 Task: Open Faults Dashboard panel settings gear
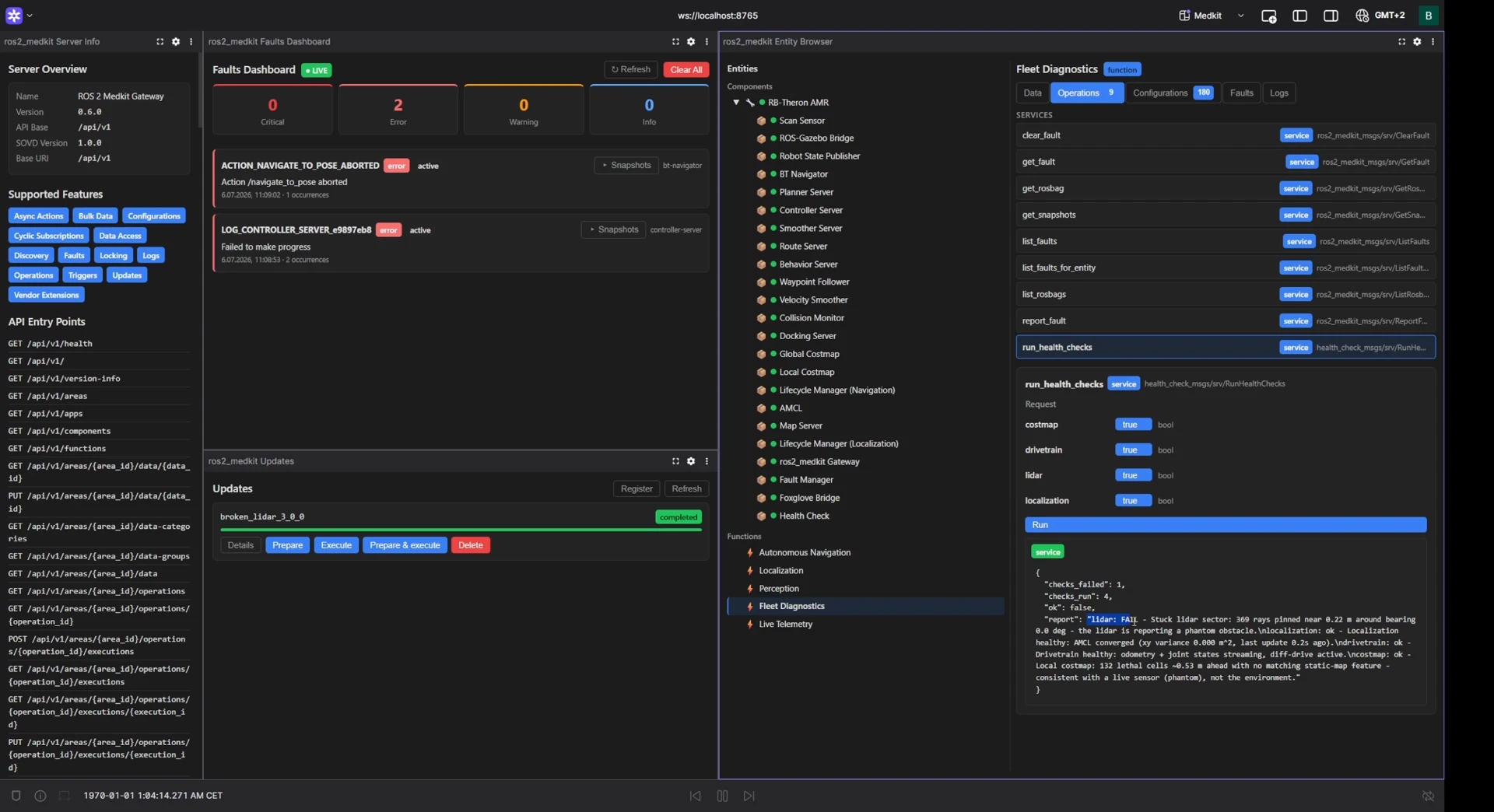[x=691, y=42]
